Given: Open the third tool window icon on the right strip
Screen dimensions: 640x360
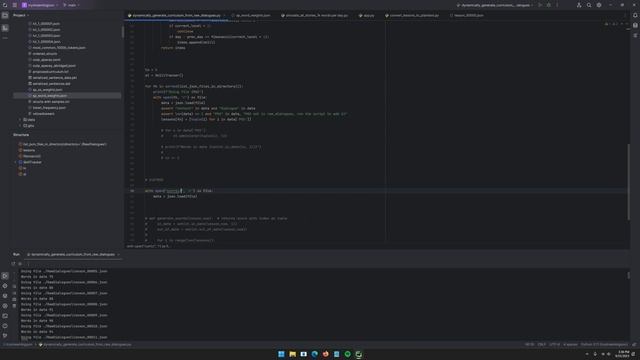Looking at the screenshot, I should pos(635,35).
